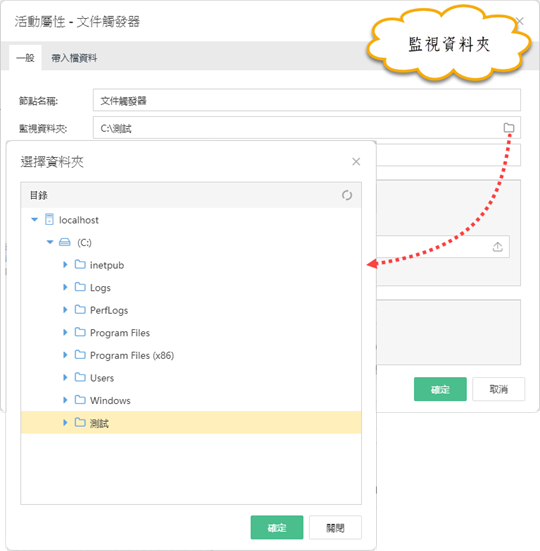Image resolution: width=540 pixels, height=551 pixels.
Task: Select the Program Files folder
Action: pyautogui.click(x=119, y=332)
